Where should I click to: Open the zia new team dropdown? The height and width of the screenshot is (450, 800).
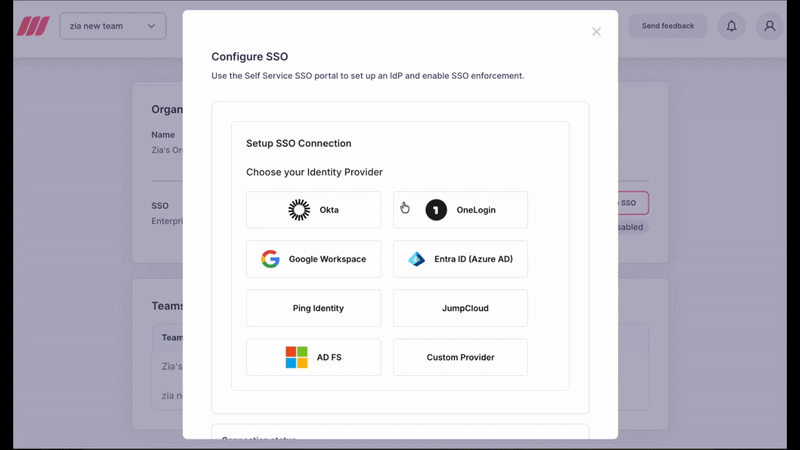[x=113, y=26]
